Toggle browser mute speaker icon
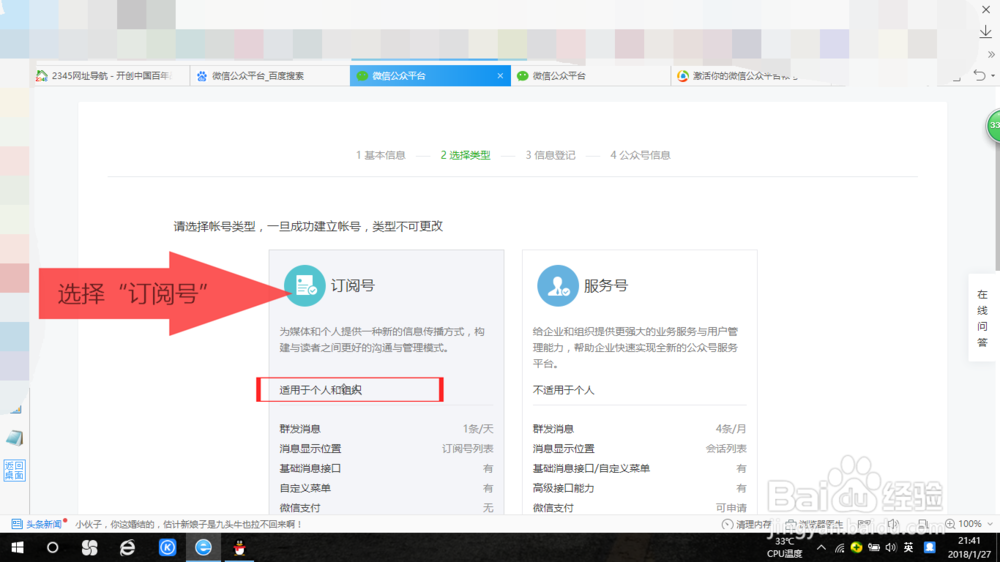The height and width of the screenshot is (562, 1000). [x=893, y=524]
